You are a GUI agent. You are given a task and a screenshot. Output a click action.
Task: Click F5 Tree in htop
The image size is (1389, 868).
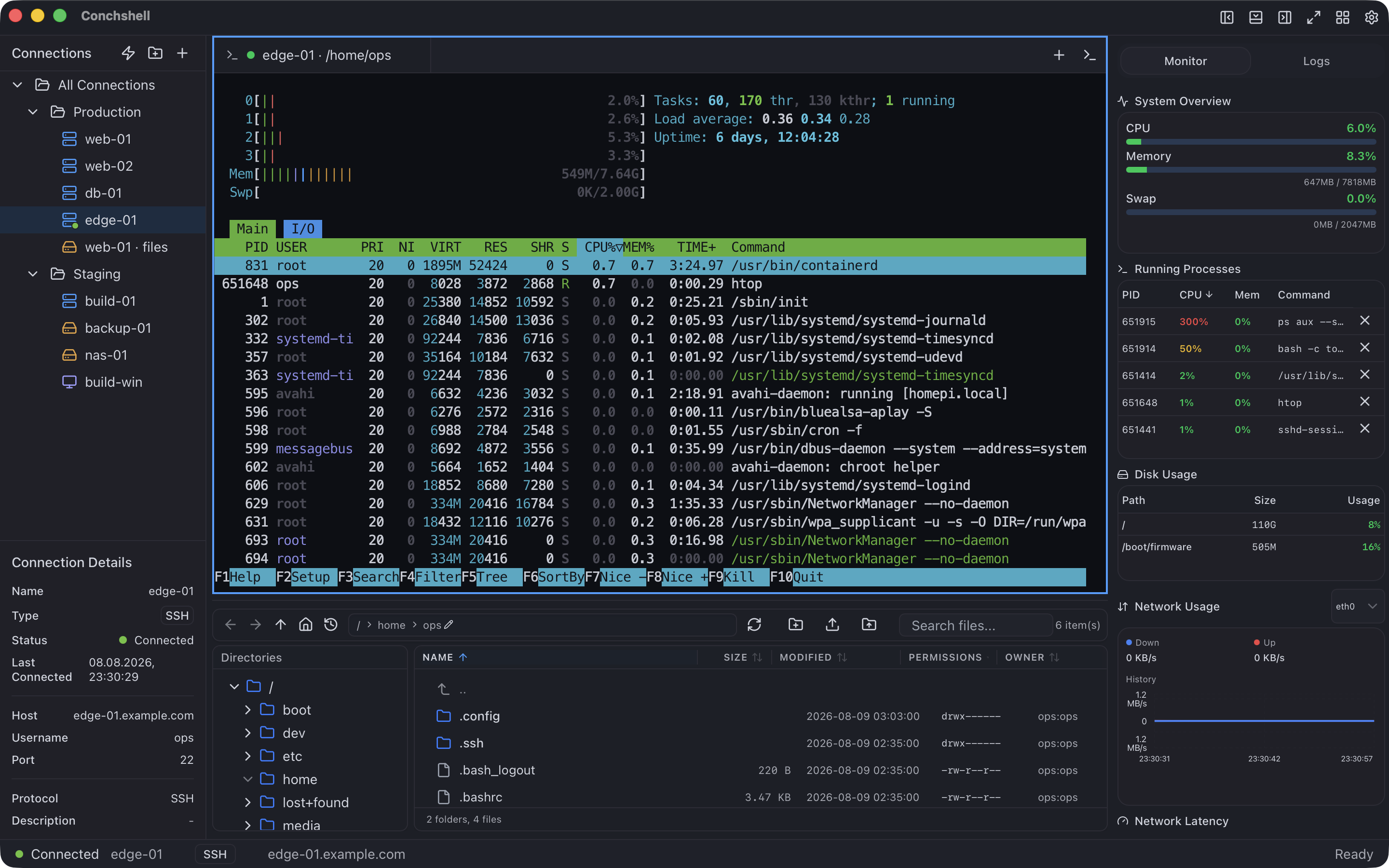(492, 577)
